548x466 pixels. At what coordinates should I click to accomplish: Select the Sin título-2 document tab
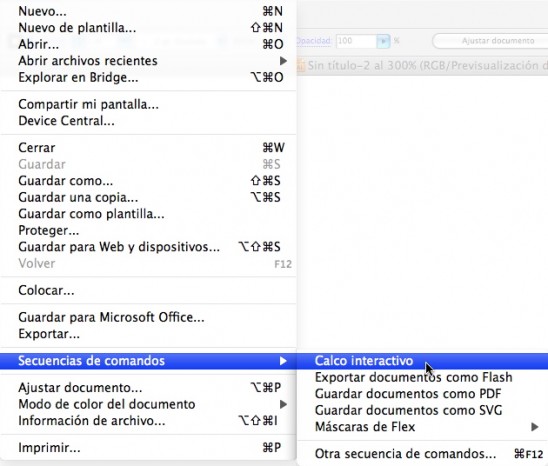(x=422, y=65)
